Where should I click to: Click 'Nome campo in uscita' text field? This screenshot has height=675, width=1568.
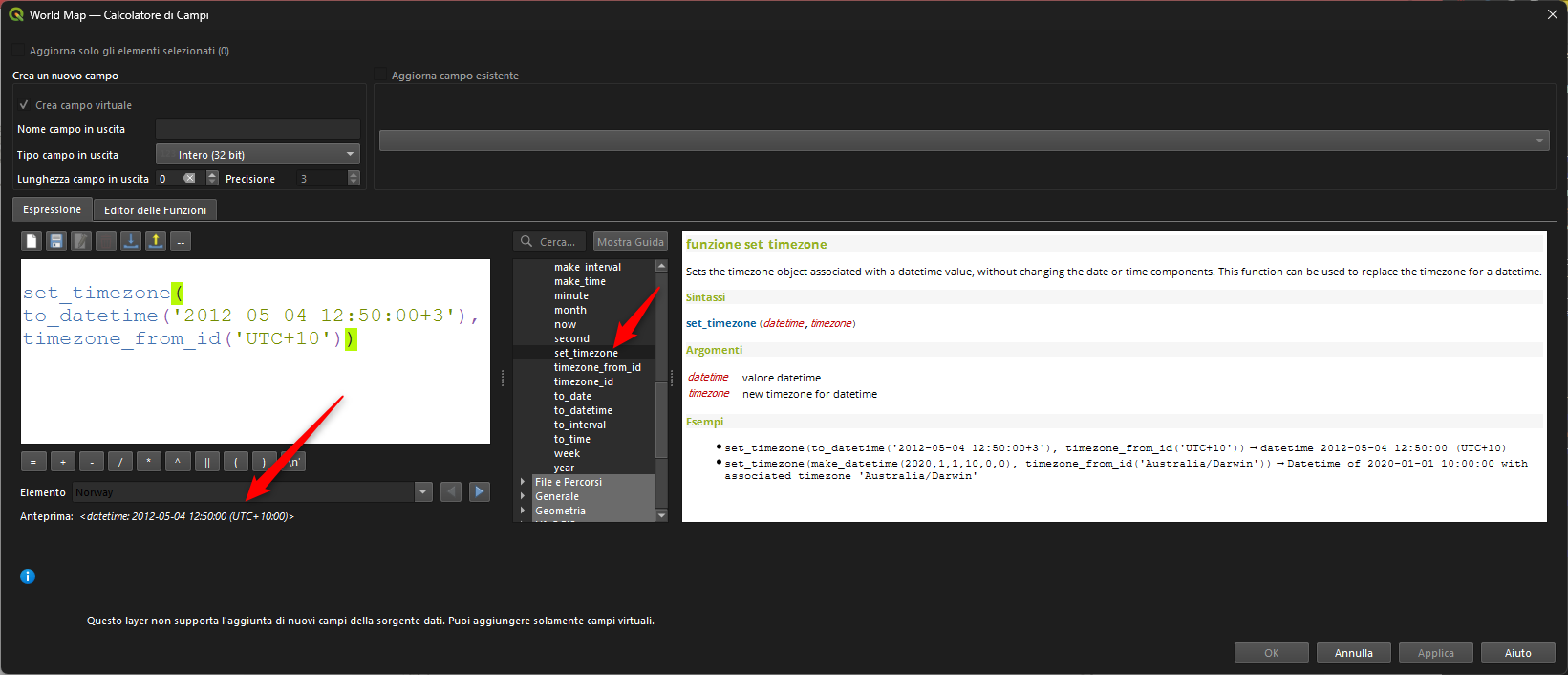(257, 129)
